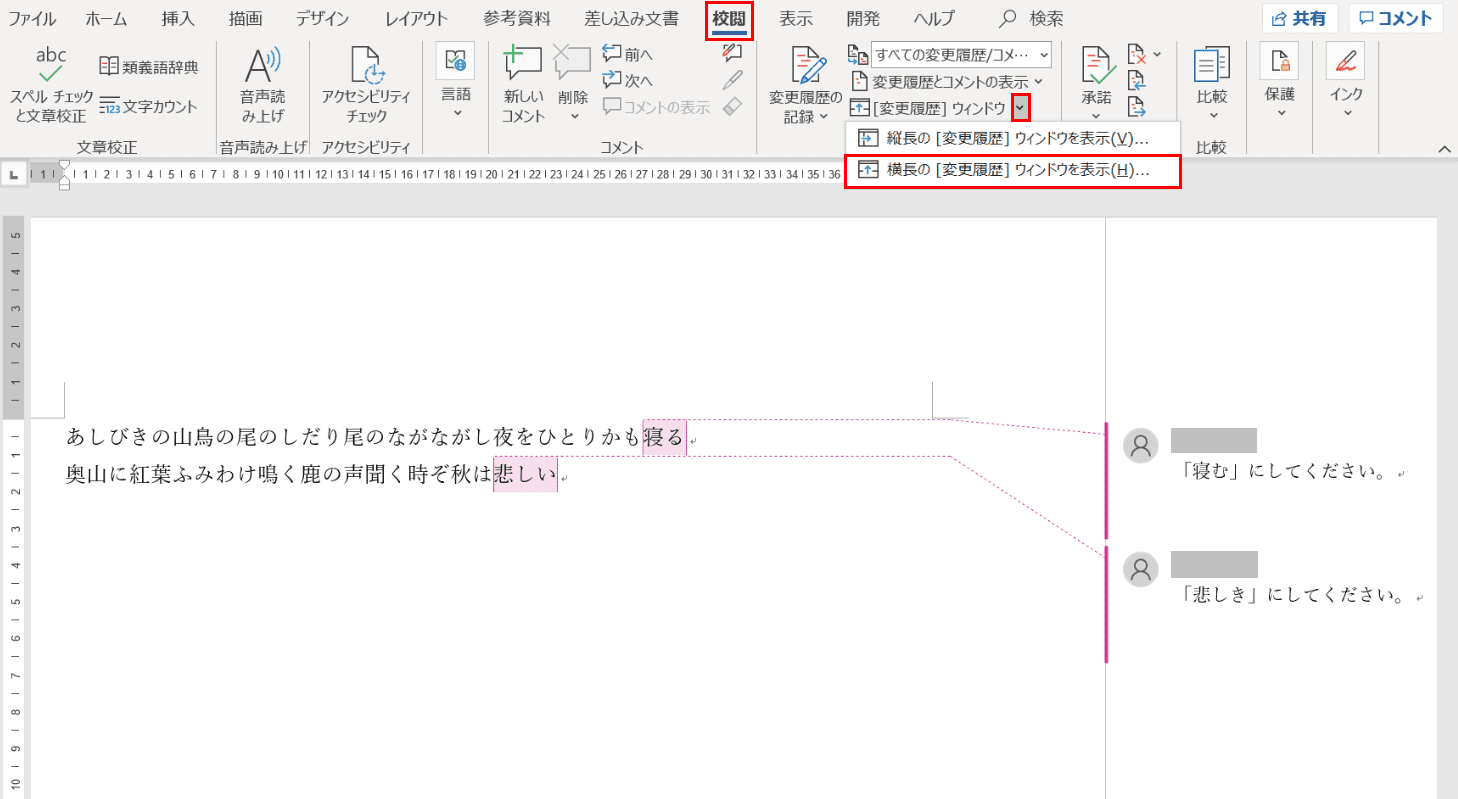Select the pen icon in comment group

pyautogui.click(x=733, y=80)
